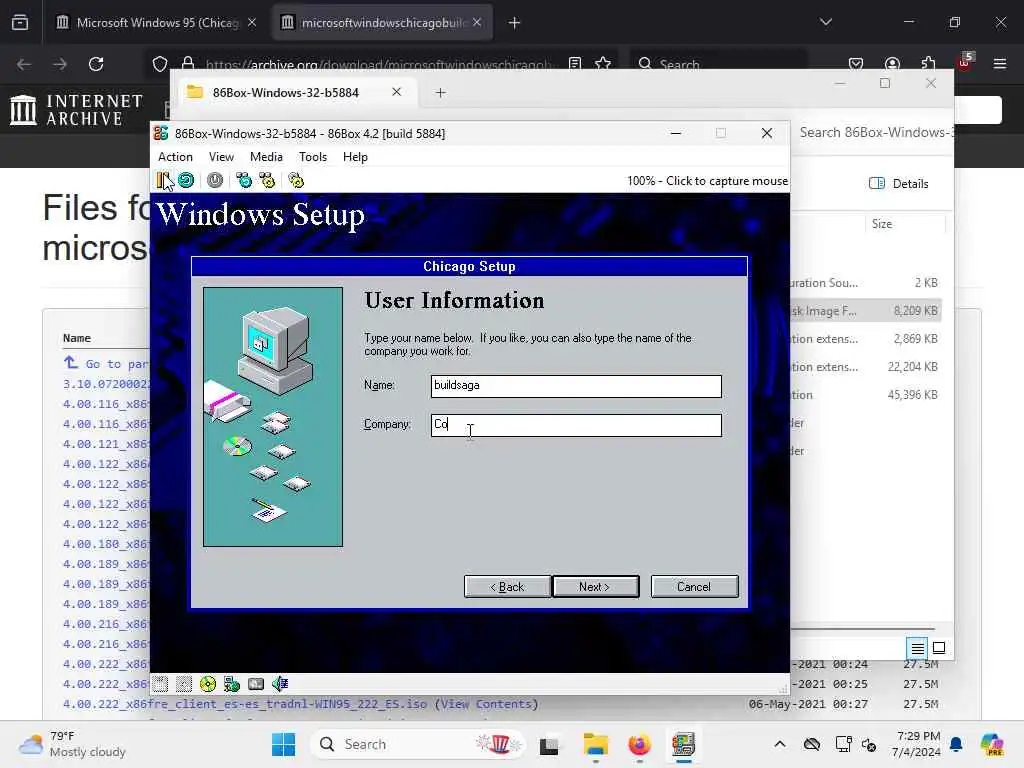Open File Explorer from the taskbar
The height and width of the screenshot is (768, 1024).
click(596, 744)
